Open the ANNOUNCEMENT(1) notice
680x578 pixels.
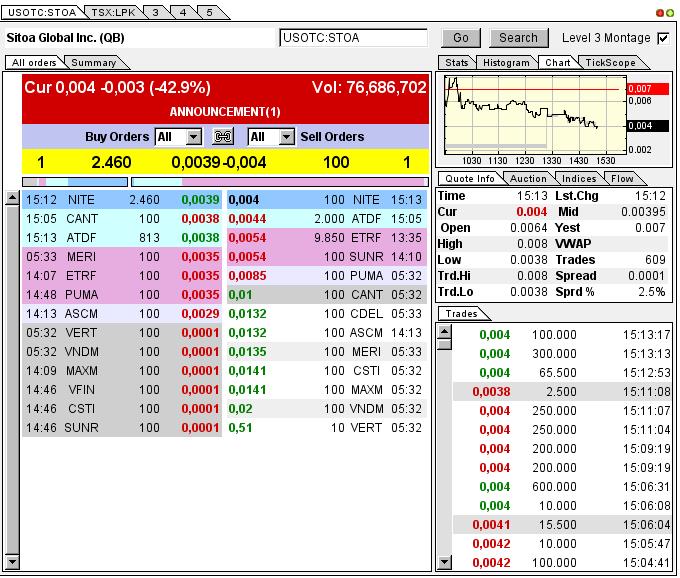pyautogui.click(x=225, y=112)
